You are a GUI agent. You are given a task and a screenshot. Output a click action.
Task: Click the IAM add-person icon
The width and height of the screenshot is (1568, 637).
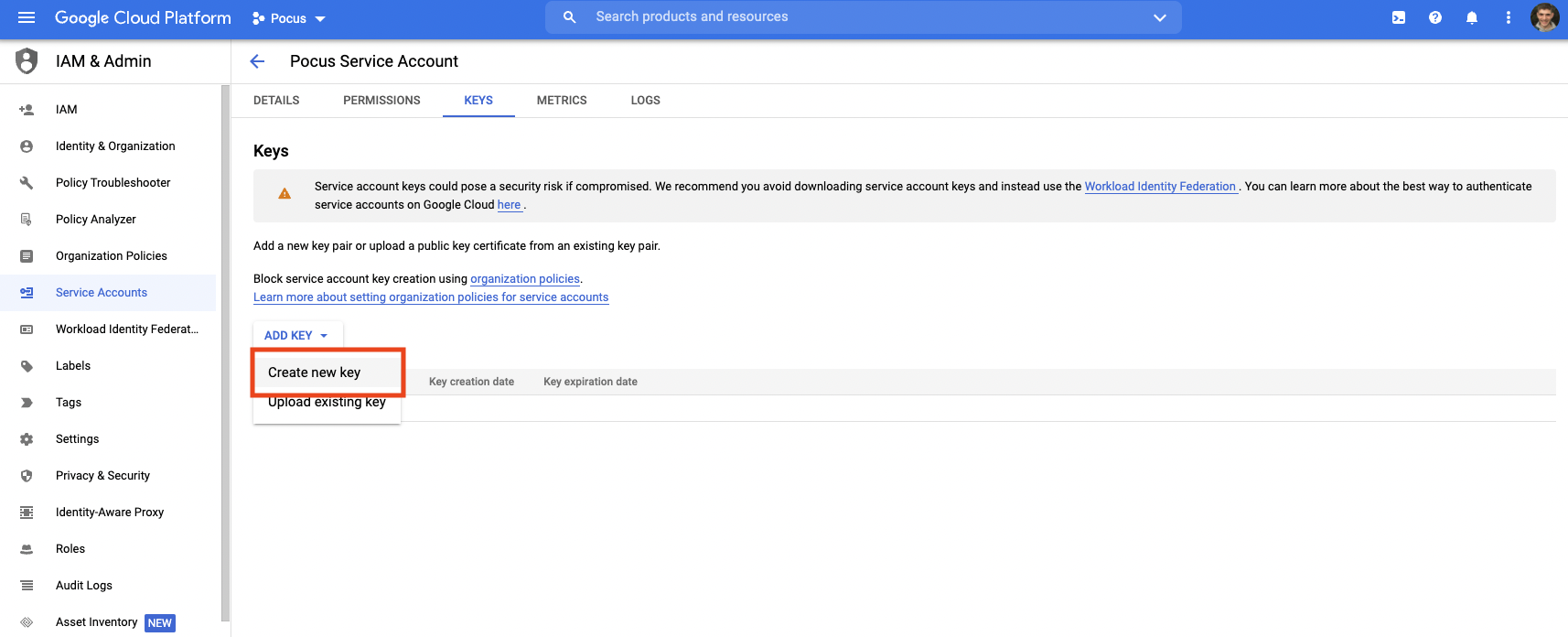coord(27,110)
